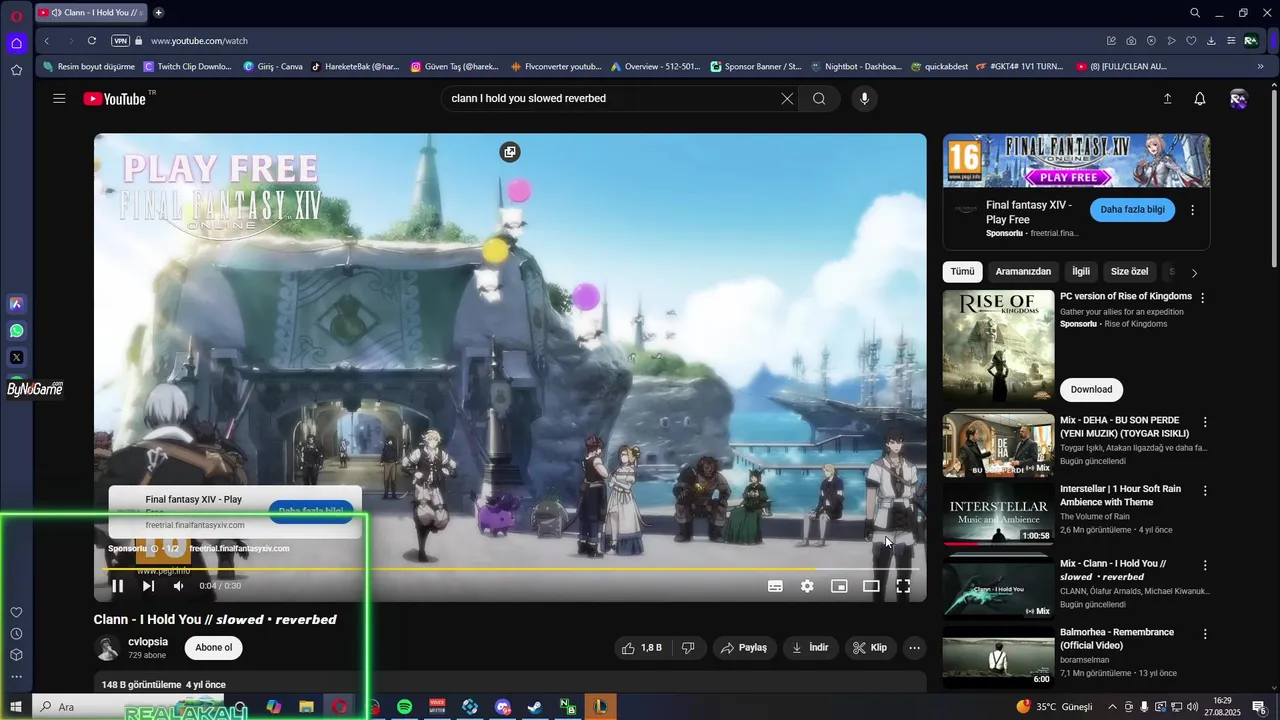Subscribe with Abone ol button
The height and width of the screenshot is (720, 1280).
pos(213,648)
